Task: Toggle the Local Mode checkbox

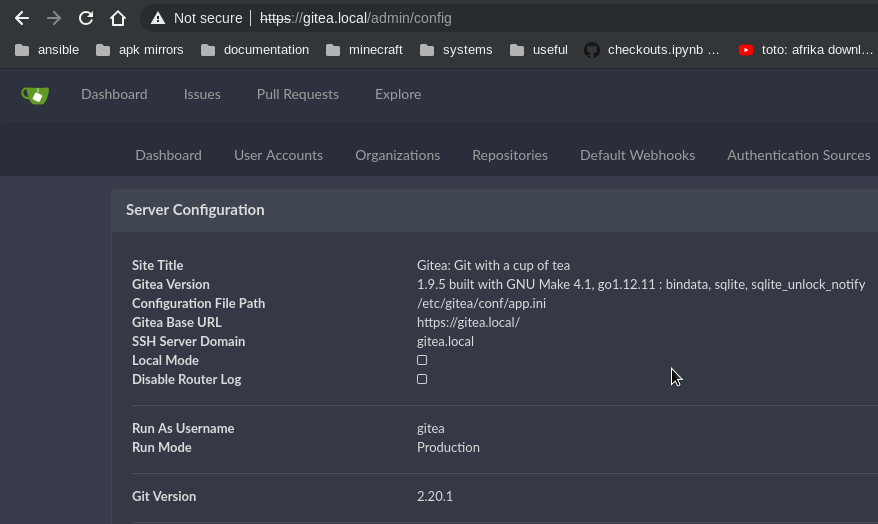Action: click(422, 360)
